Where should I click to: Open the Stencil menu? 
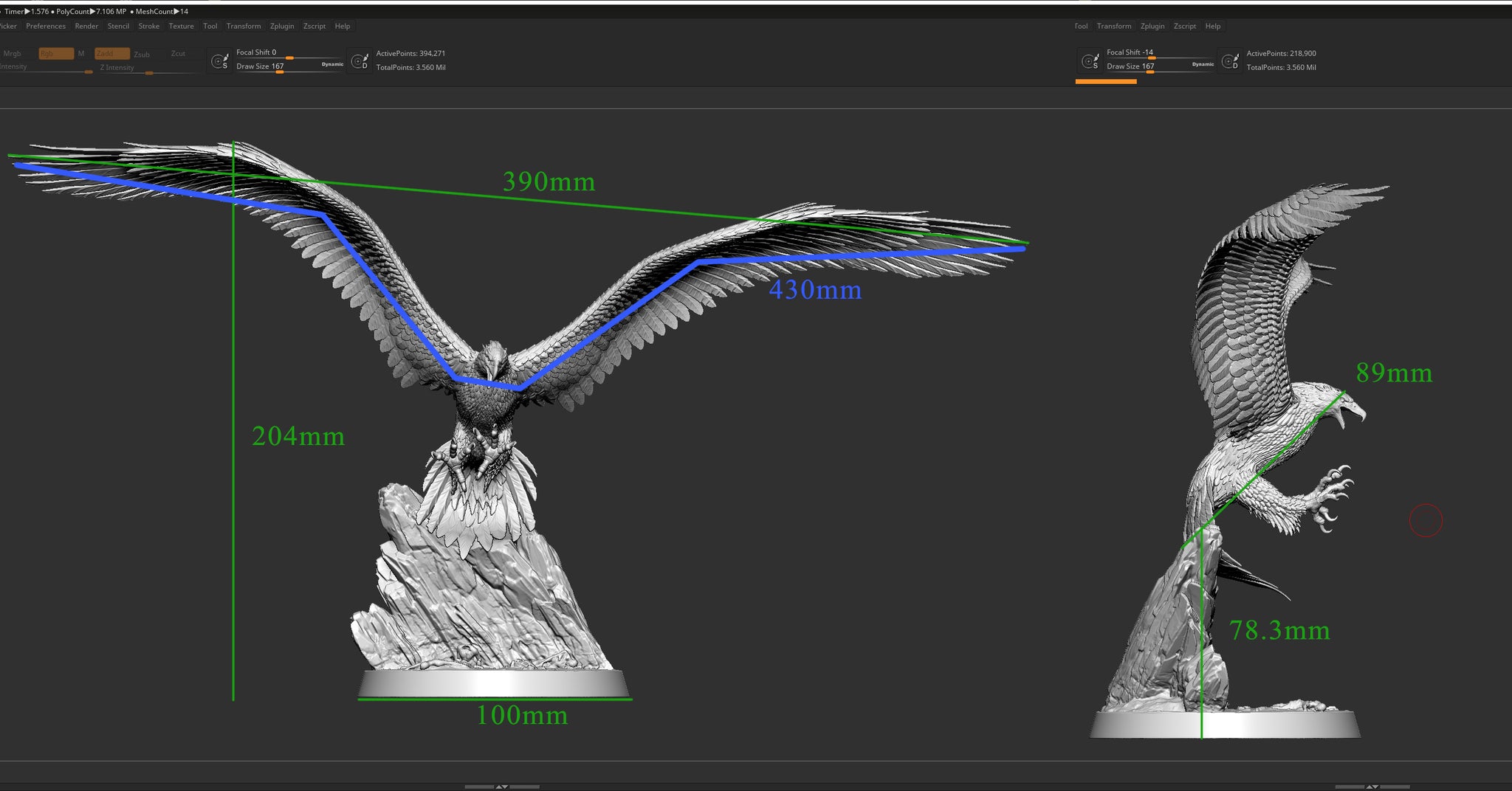tap(118, 27)
